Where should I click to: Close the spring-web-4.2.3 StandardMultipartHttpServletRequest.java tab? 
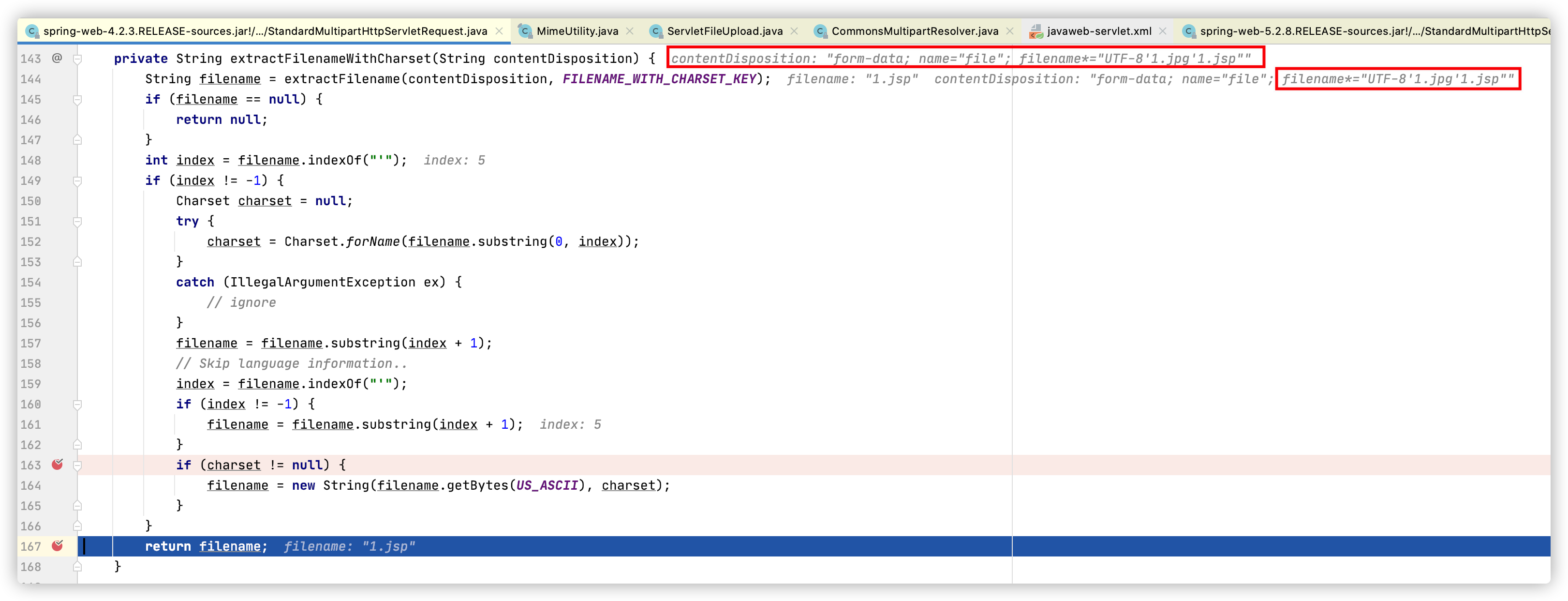click(499, 31)
